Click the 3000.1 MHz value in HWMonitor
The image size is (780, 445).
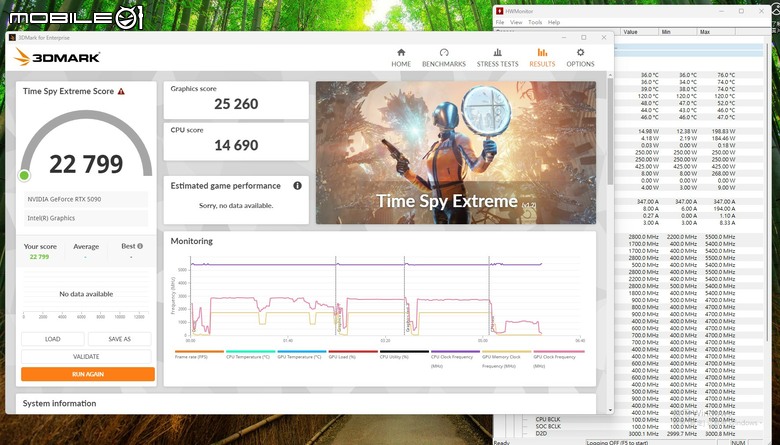[x=643, y=434]
